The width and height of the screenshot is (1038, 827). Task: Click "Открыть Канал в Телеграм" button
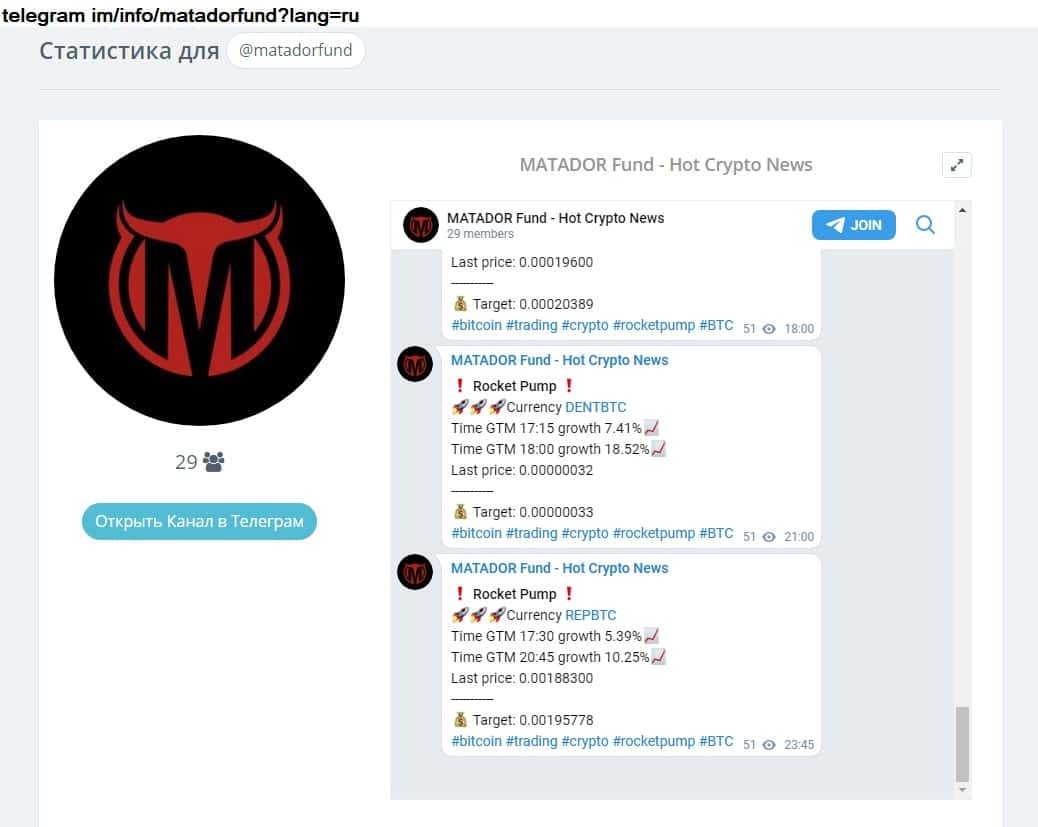coord(199,522)
